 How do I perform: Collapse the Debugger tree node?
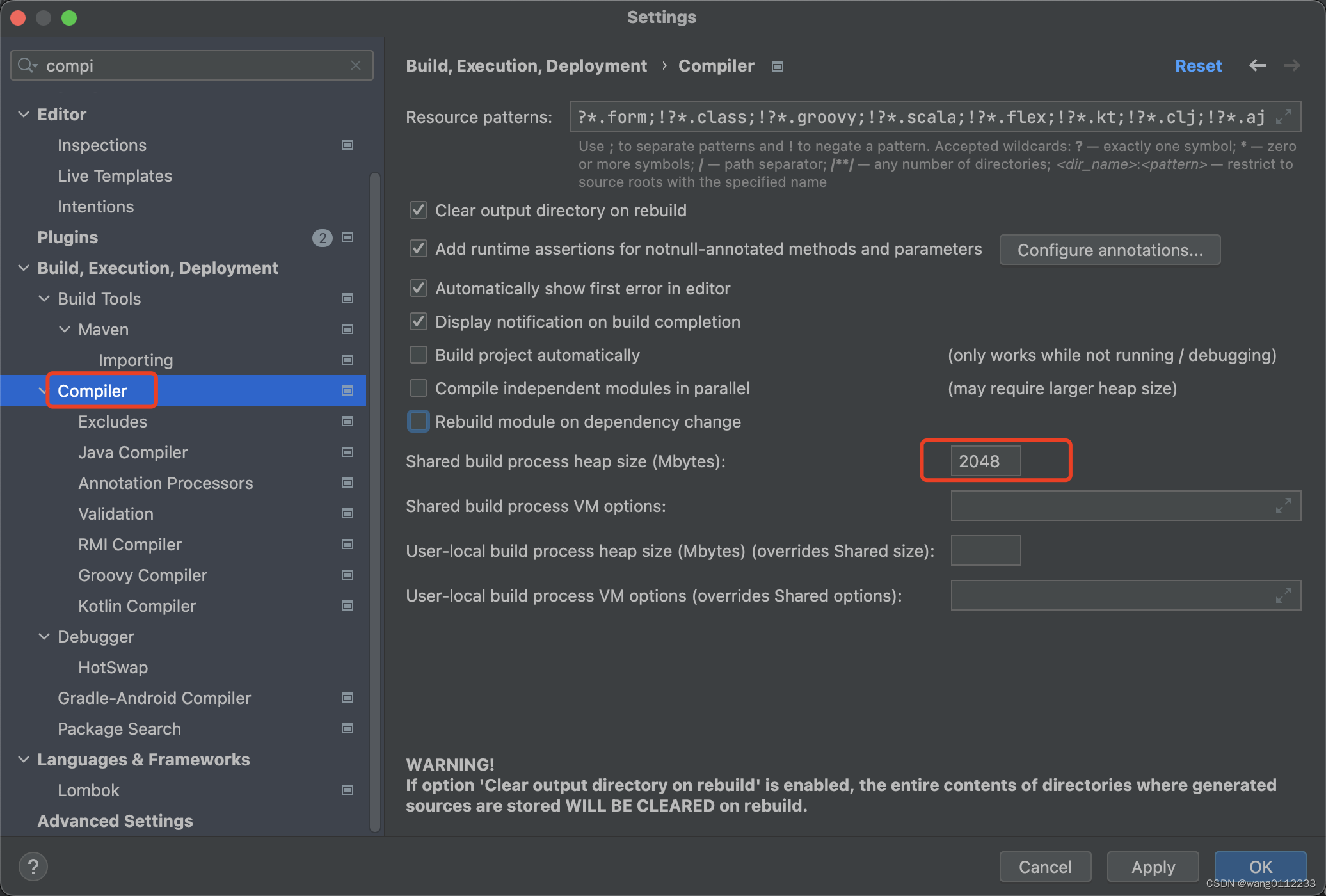point(44,637)
